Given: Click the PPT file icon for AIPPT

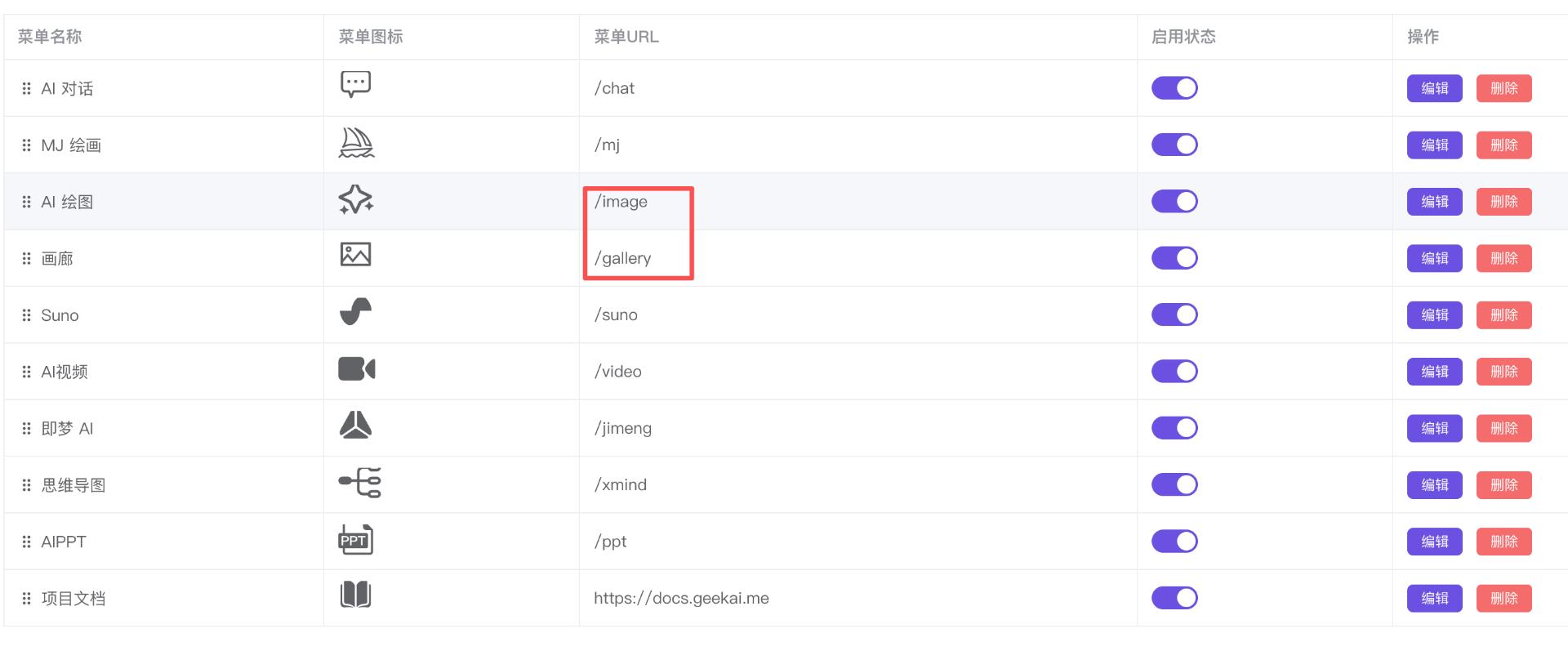Looking at the screenshot, I should pyautogui.click(x=355, y=540).
